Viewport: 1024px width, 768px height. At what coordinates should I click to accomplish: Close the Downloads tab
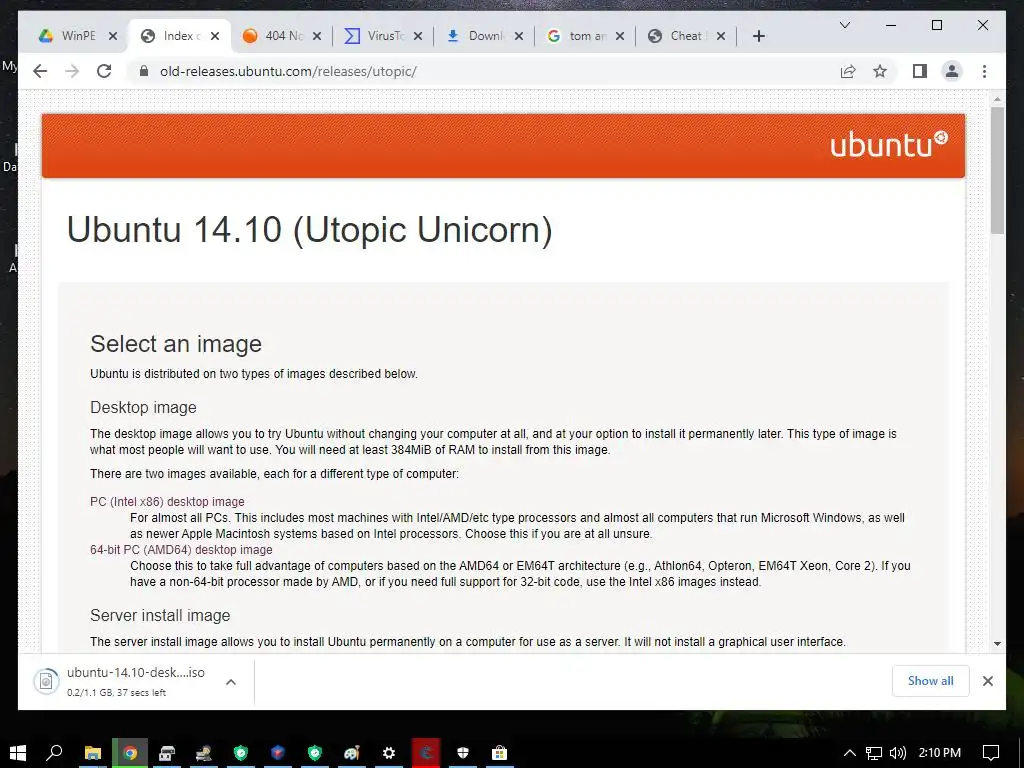click(x=519, y=36)
